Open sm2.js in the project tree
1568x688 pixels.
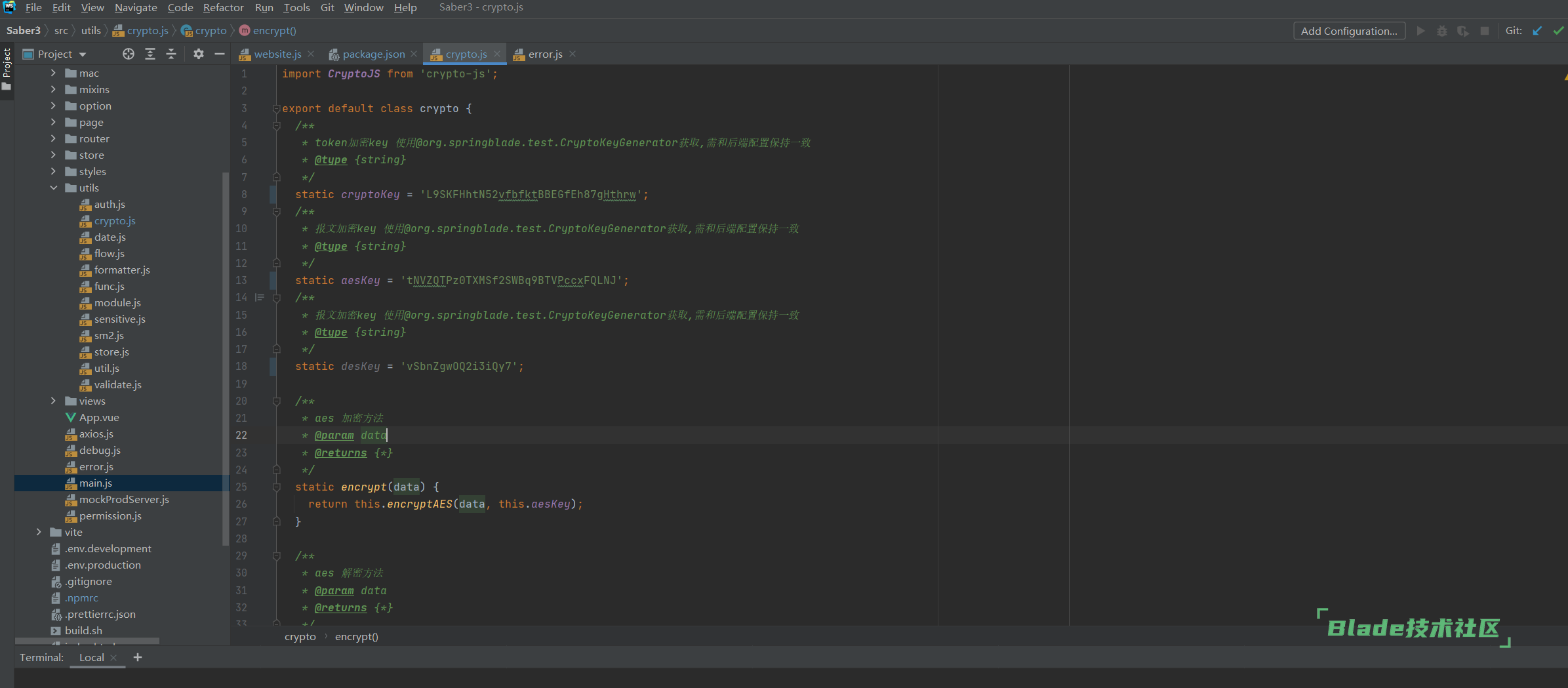109,336
